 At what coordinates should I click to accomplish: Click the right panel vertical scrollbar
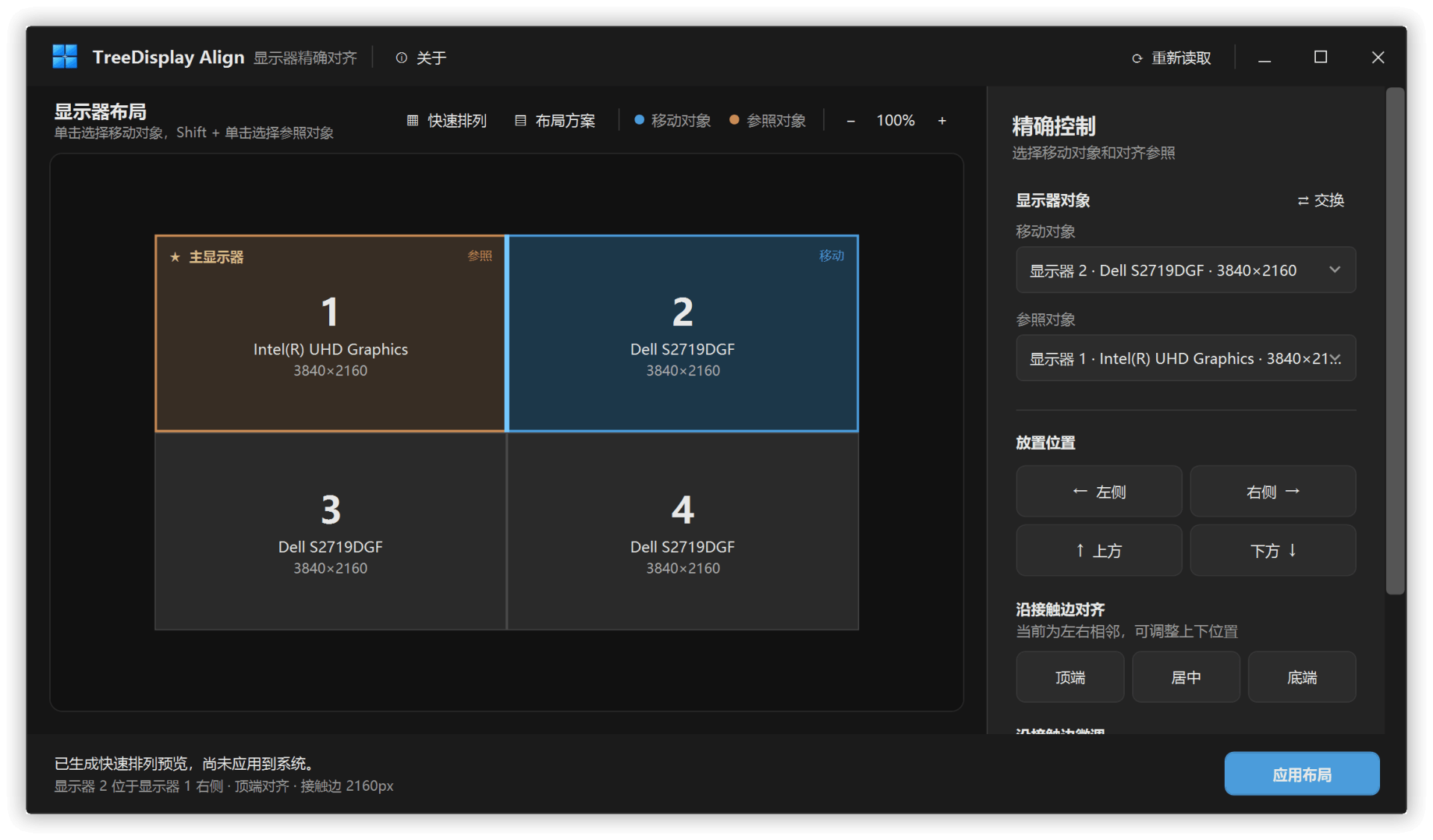pyautogui.click(x=1395, y=341)
